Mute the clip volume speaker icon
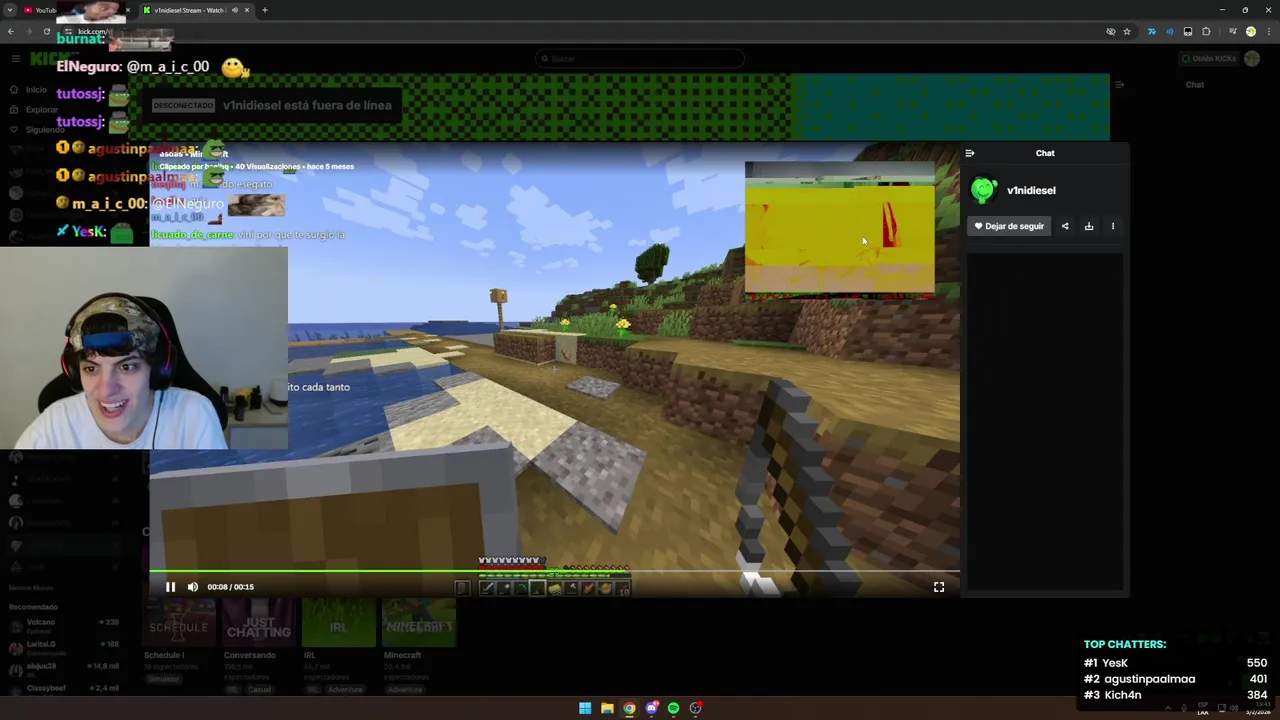 pos(193,587)
